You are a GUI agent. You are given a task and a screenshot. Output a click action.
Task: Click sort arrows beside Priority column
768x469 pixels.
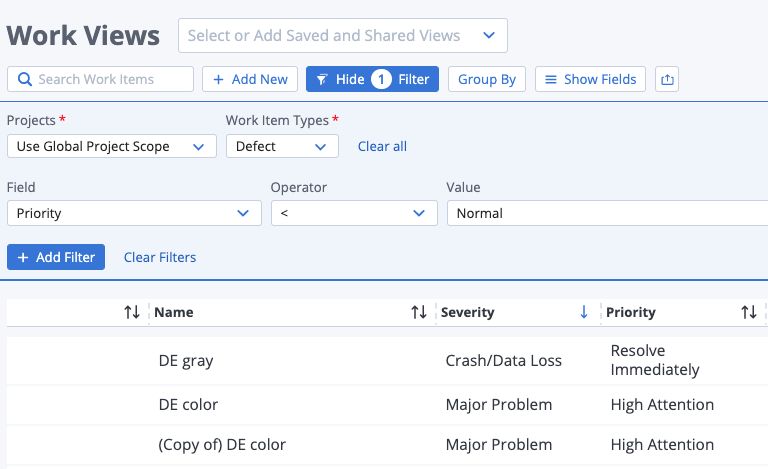(749, 312)
